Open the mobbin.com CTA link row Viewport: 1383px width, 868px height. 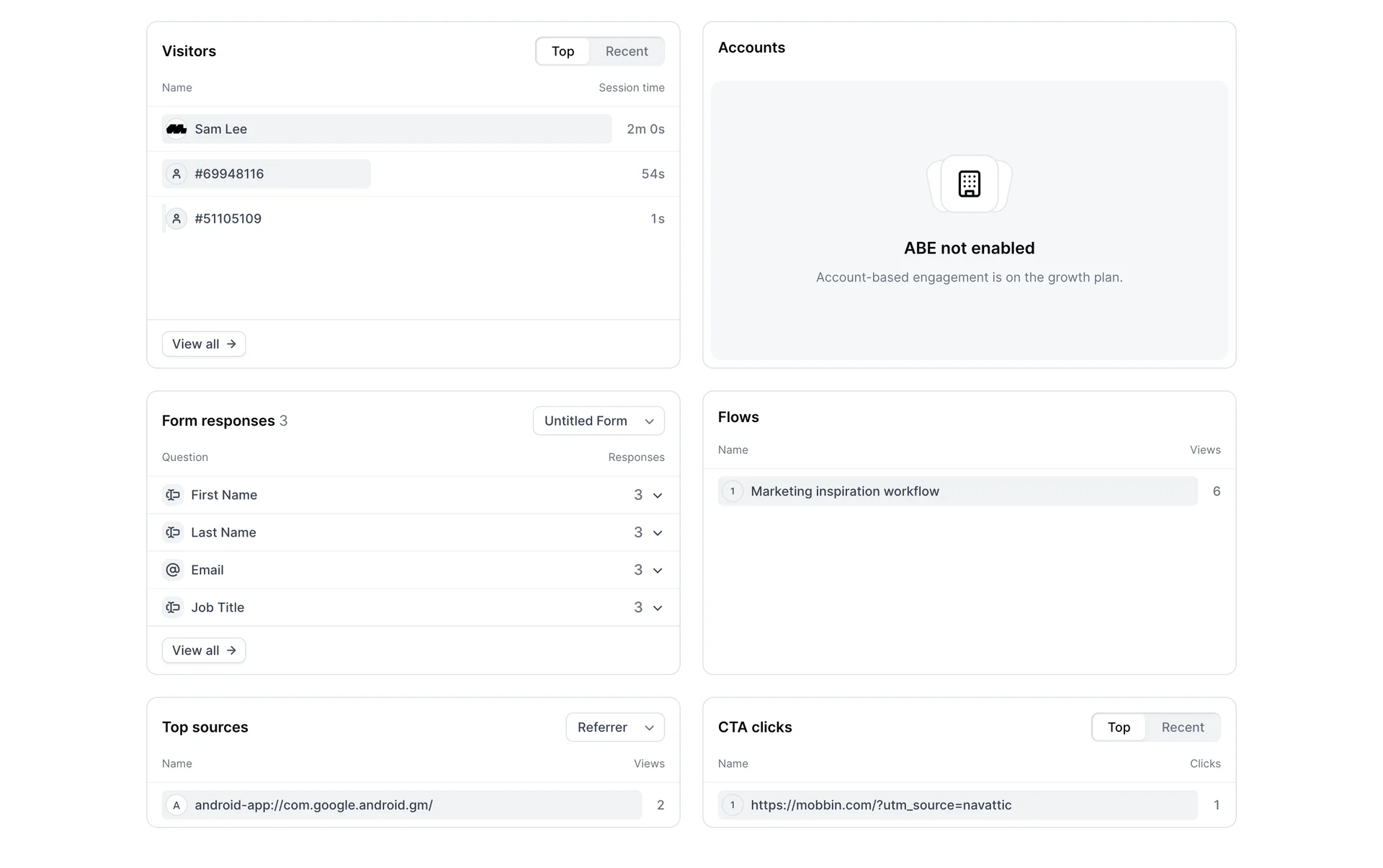tap(880, 805)
